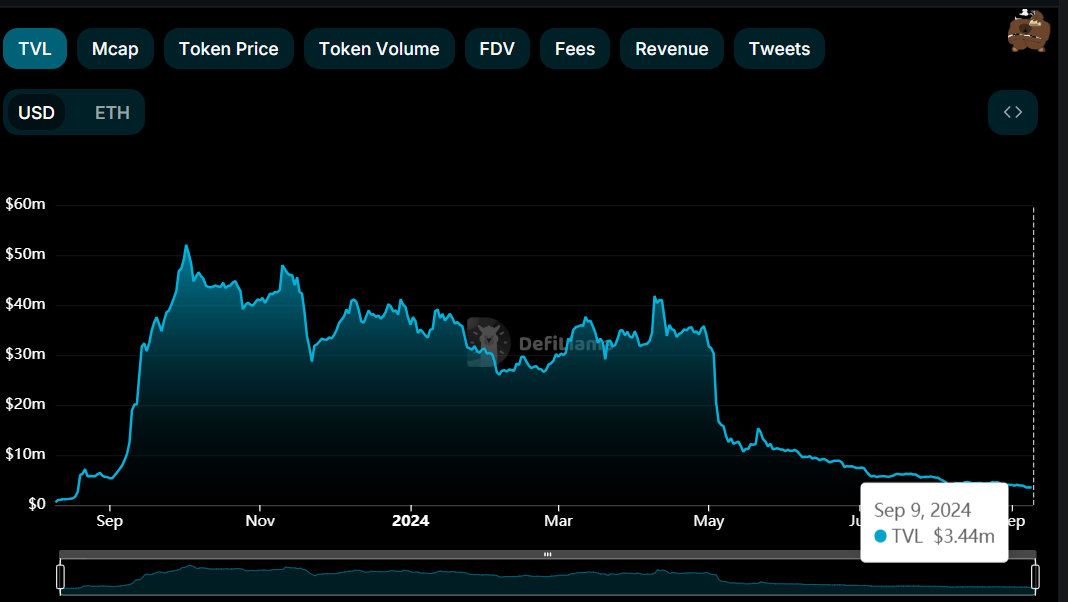Switch currency back to USD

36,112
